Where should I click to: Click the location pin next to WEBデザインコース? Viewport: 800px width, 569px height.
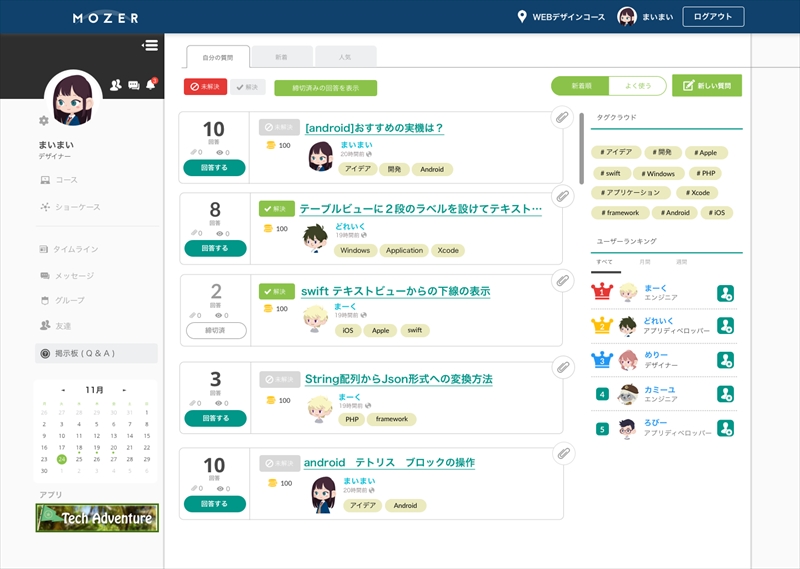pyautogui.click(x=521, y=17)
